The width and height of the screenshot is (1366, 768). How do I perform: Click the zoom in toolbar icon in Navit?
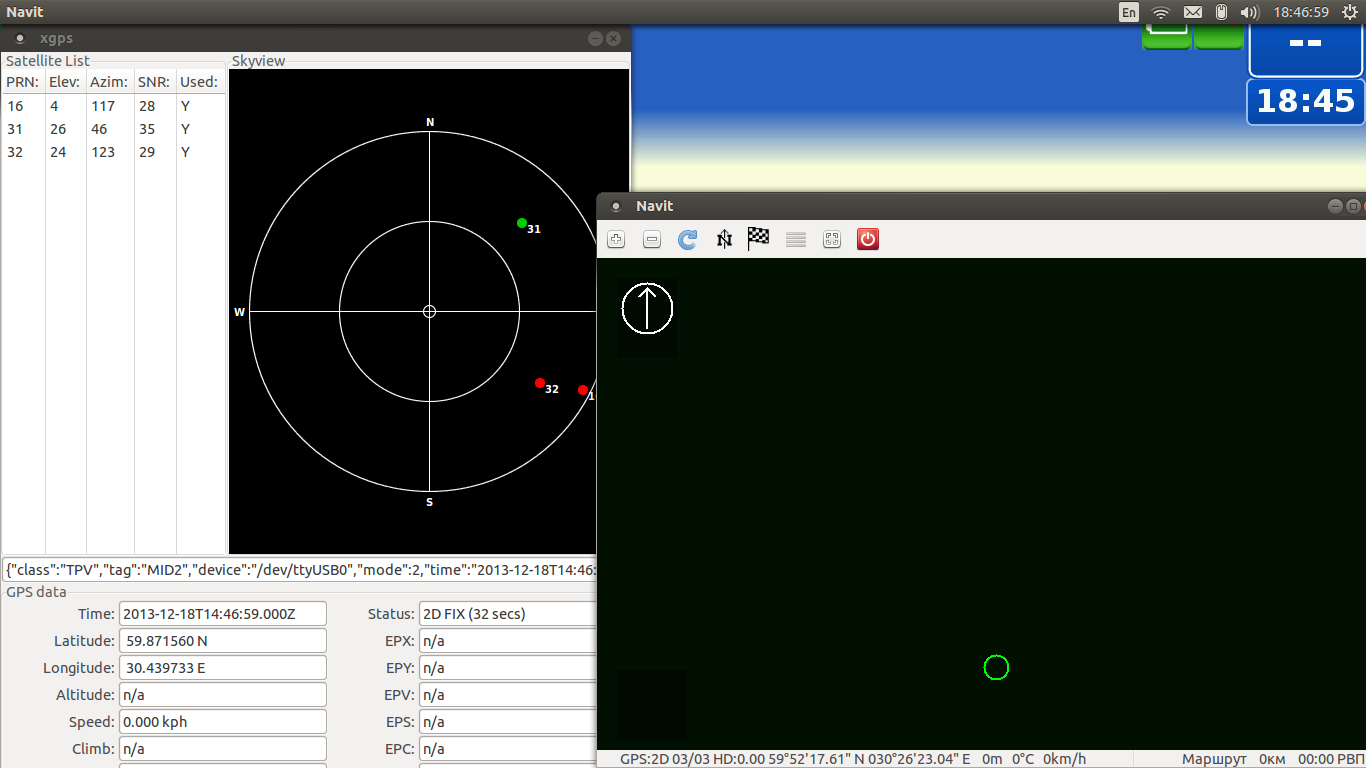point(616,240)
